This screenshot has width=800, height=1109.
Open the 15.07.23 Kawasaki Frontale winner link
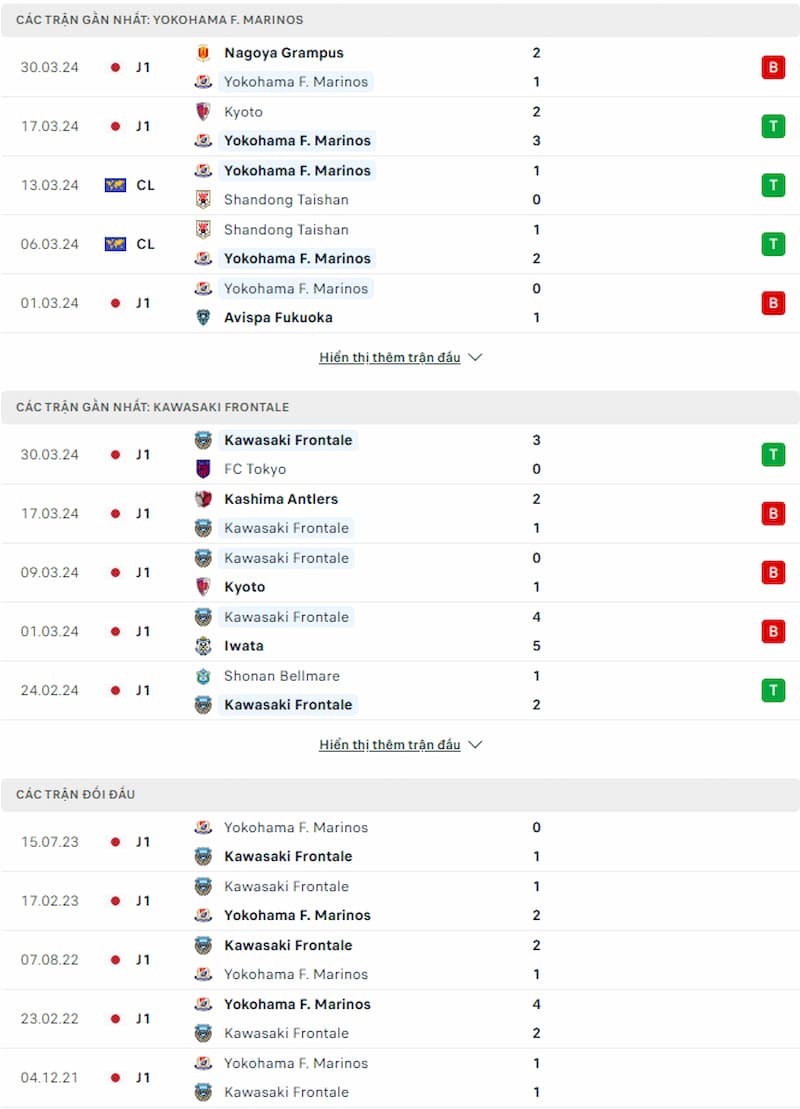(x=288, y=857)
